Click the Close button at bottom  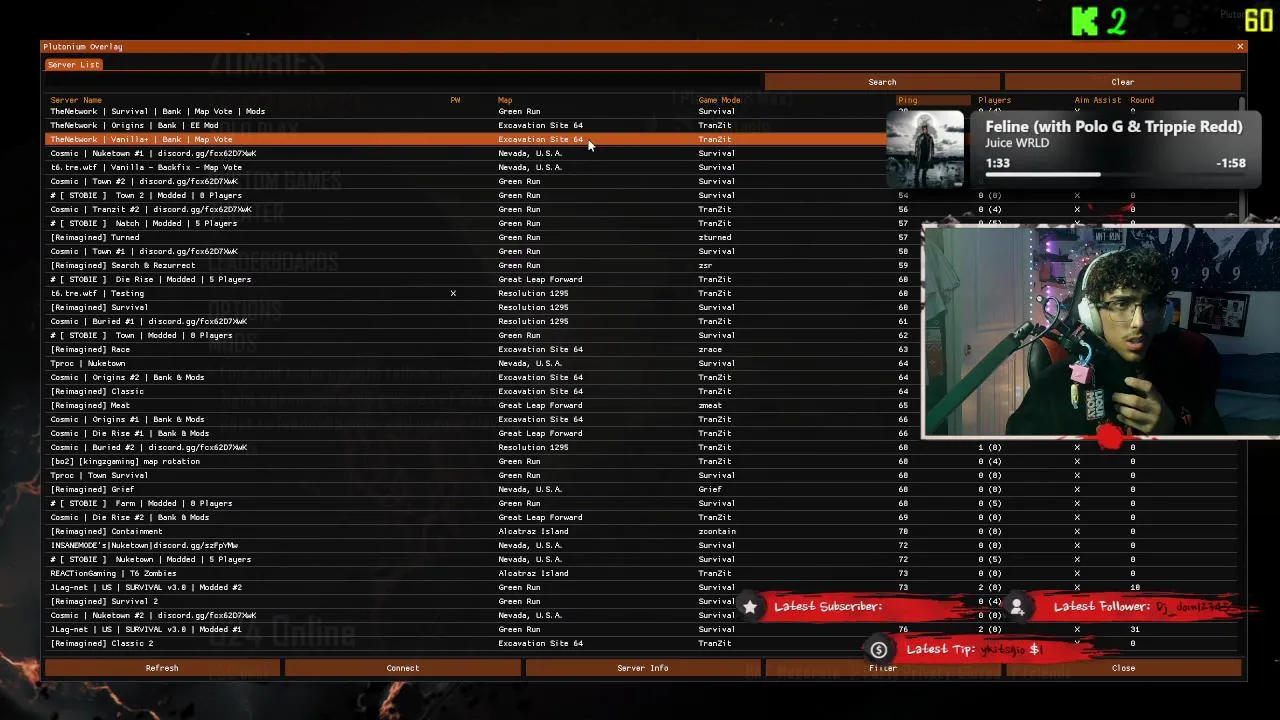pyautogui.click(x=1123, y=668)
